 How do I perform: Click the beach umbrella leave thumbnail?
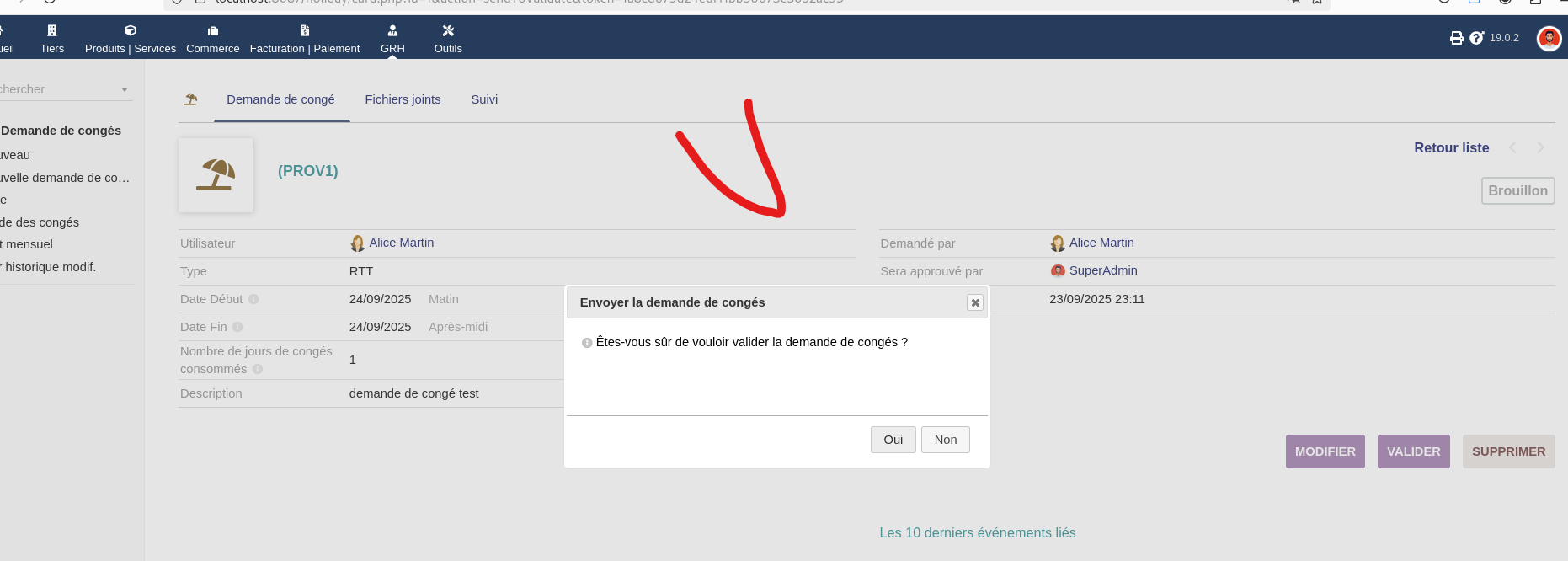click(x=216, y=175)
